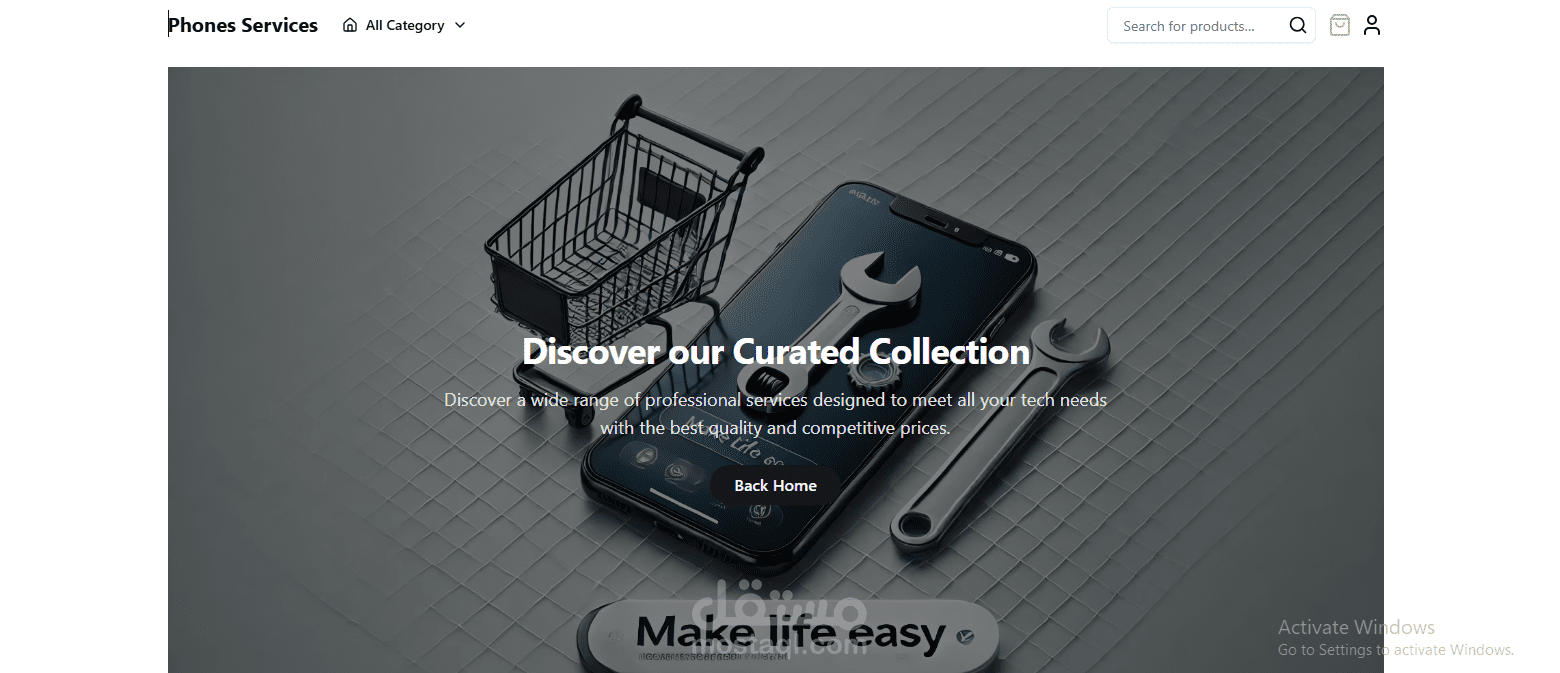Click the mostaql.com watermark text

tap(779, 648)
